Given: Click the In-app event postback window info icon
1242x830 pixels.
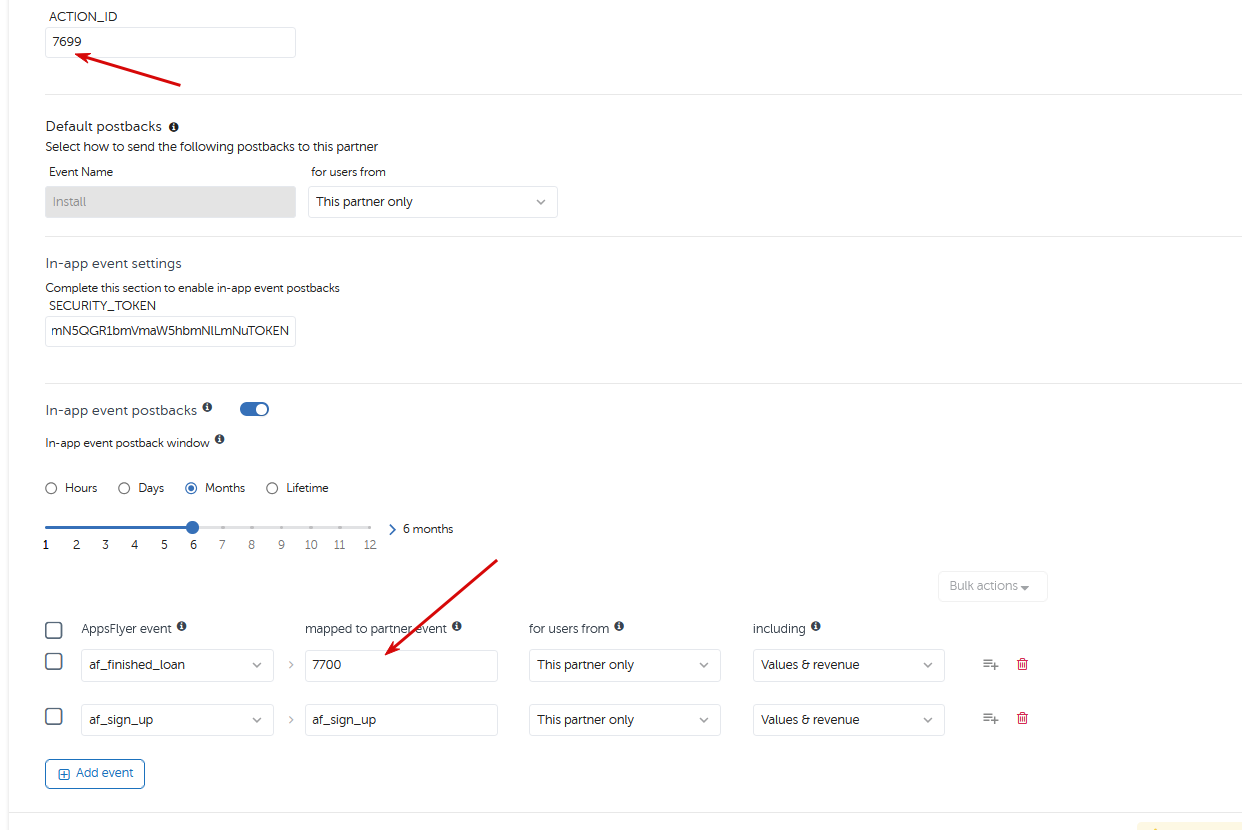Looking at the screenshot, I should tap(219, 439).
